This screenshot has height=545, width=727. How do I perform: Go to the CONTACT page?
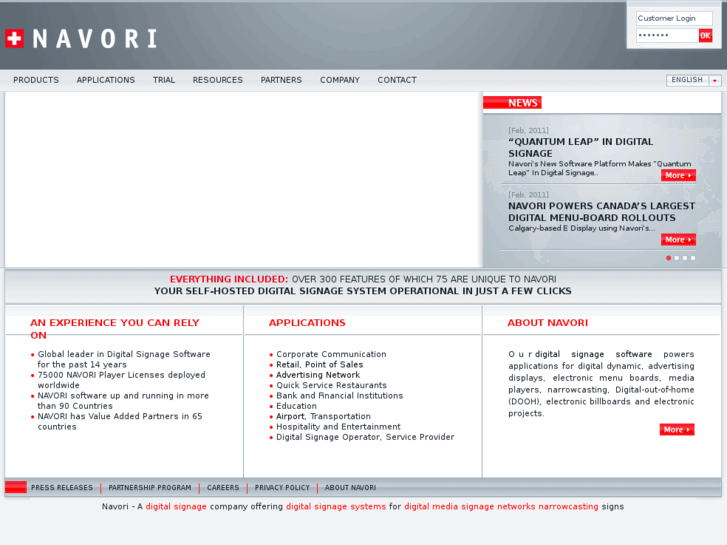tap(397, 80)
